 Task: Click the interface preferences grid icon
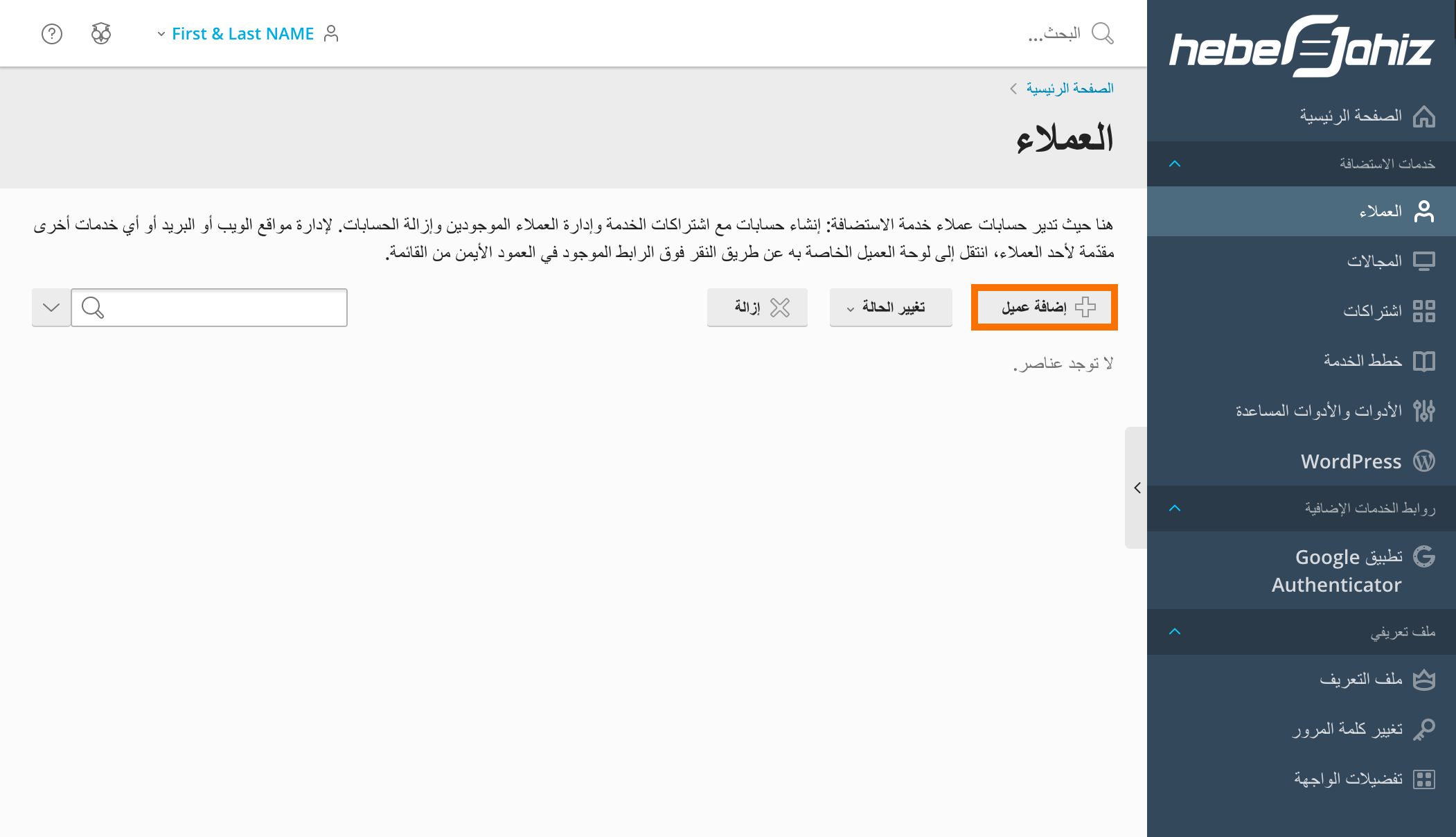[x=1423, y=779]
